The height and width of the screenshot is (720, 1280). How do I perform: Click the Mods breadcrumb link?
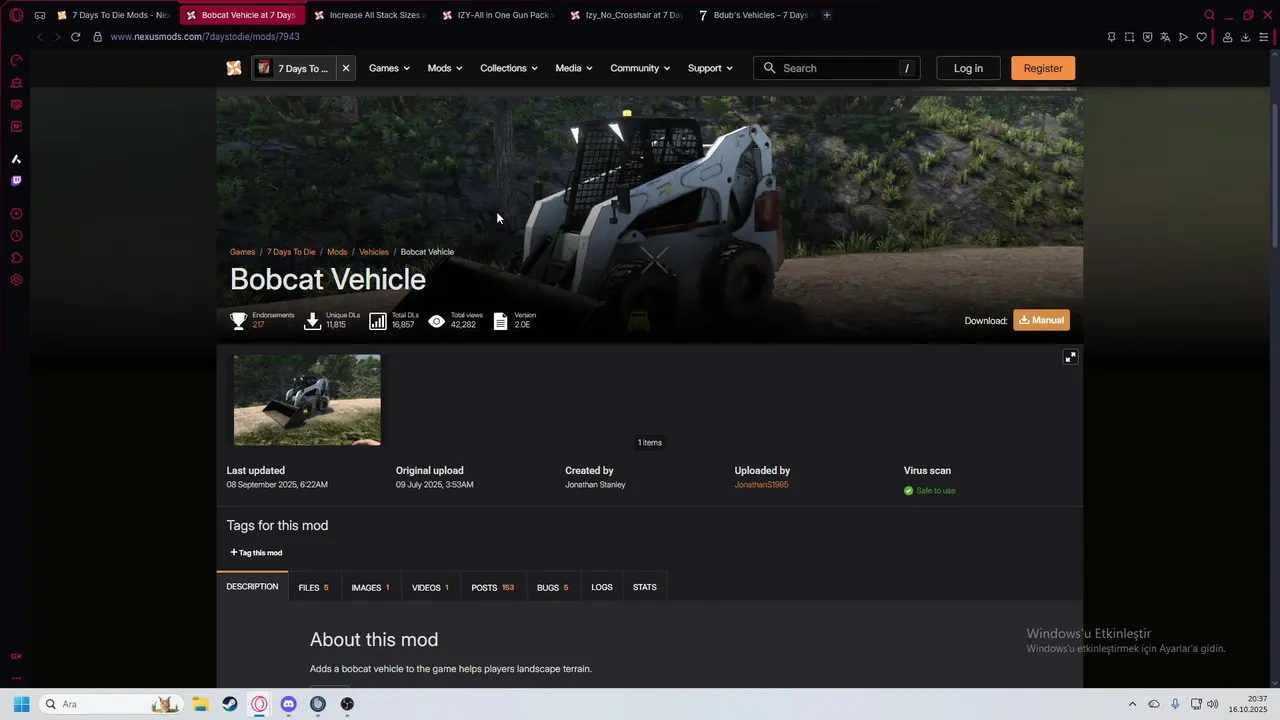click(337, 252)
